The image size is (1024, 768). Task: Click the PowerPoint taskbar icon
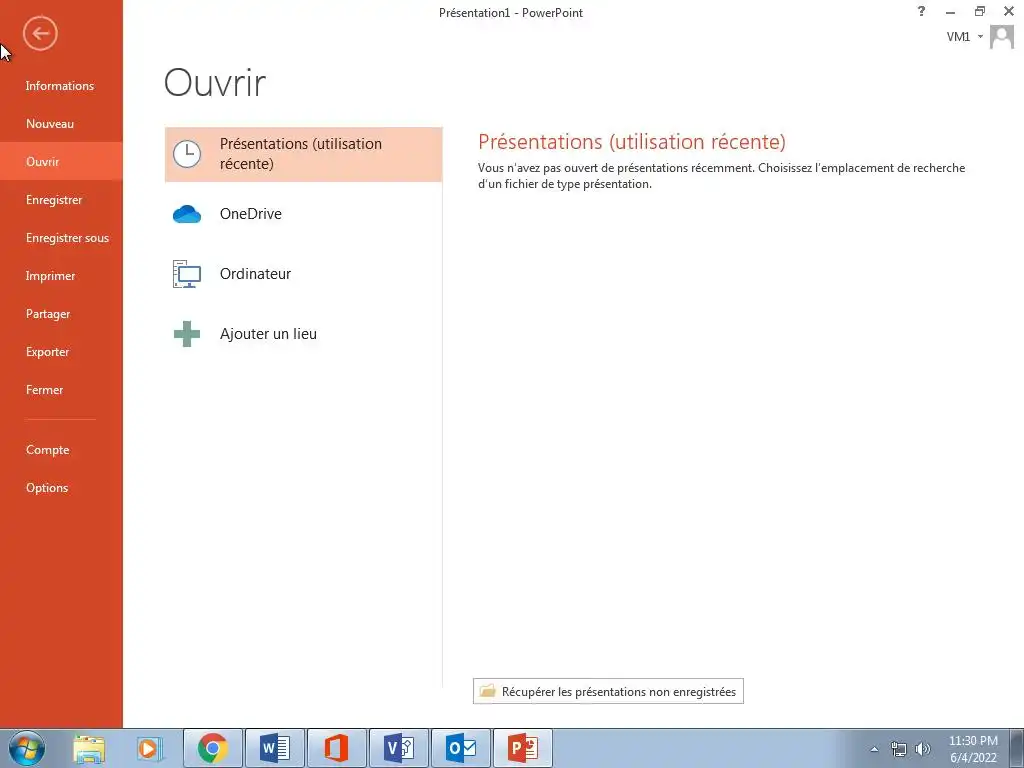coord(522,748)
